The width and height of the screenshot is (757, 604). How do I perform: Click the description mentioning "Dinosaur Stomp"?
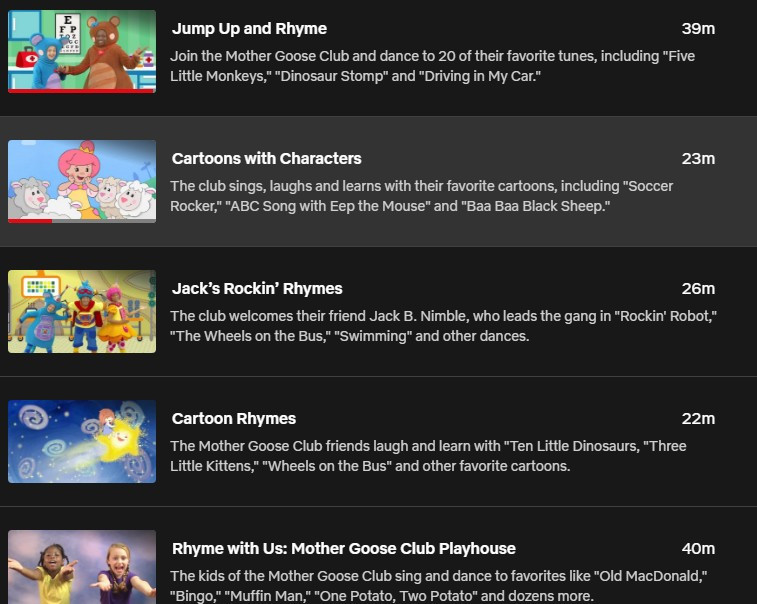coord(433,66)
